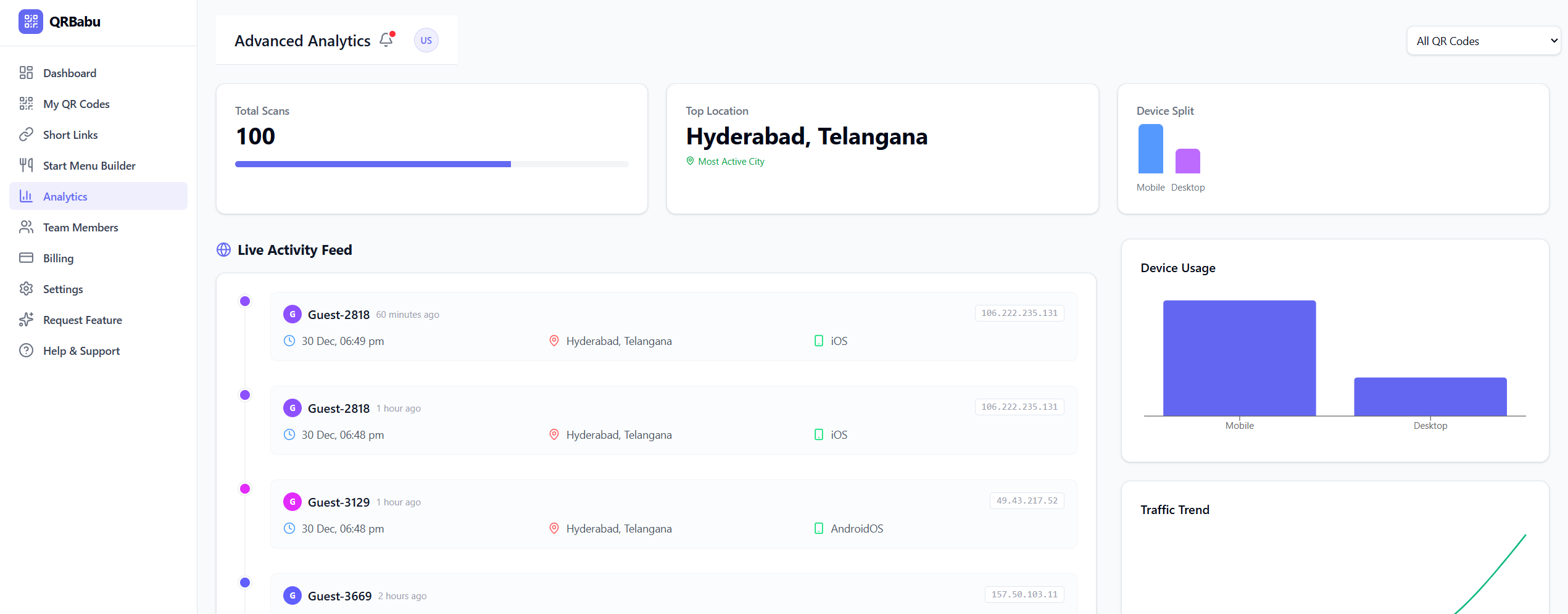Open the Settings page
Viewport: 1568px width, 614px height.
click(x=99, y=289)
